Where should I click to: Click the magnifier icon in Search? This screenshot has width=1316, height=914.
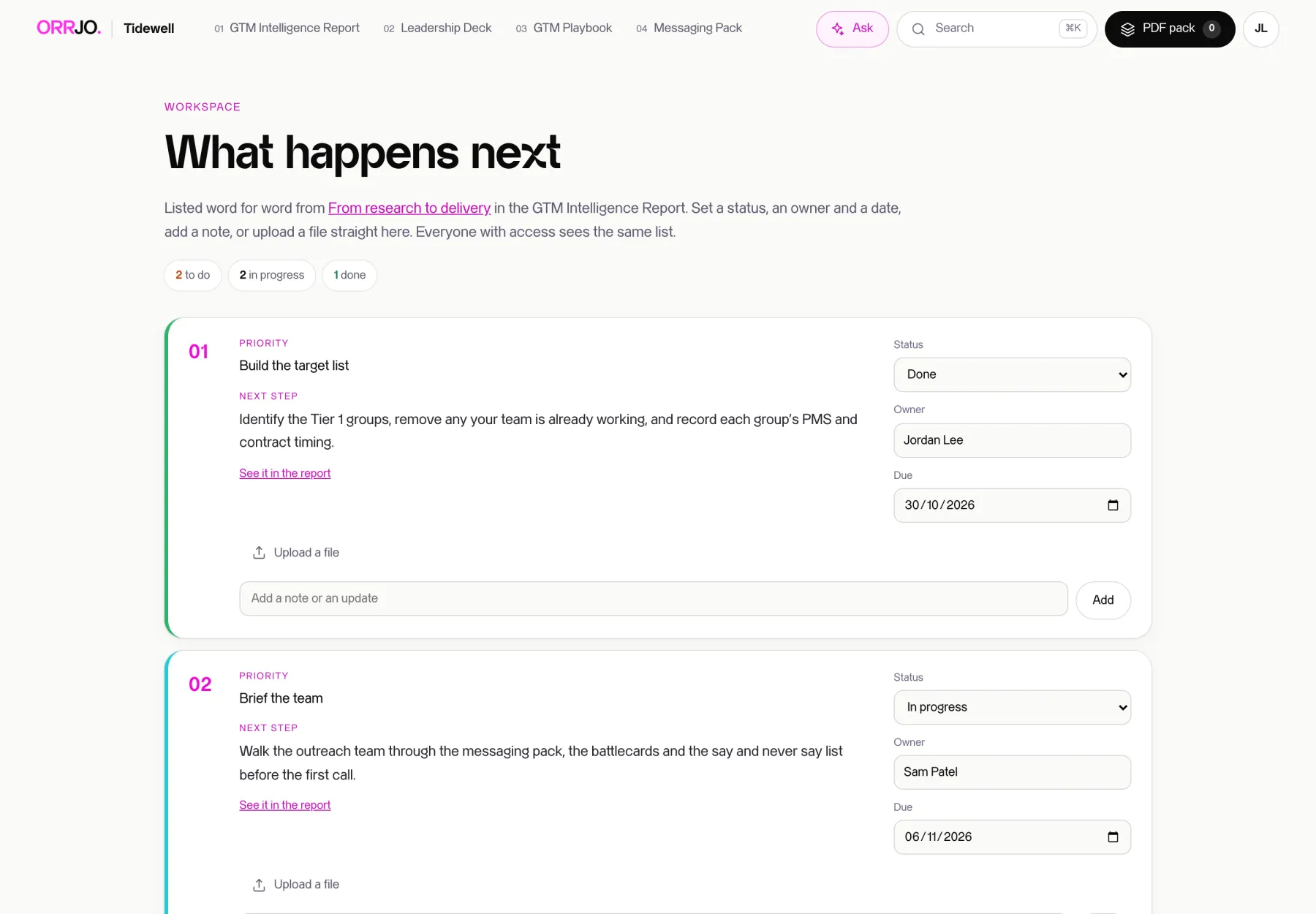coord(918,29)
